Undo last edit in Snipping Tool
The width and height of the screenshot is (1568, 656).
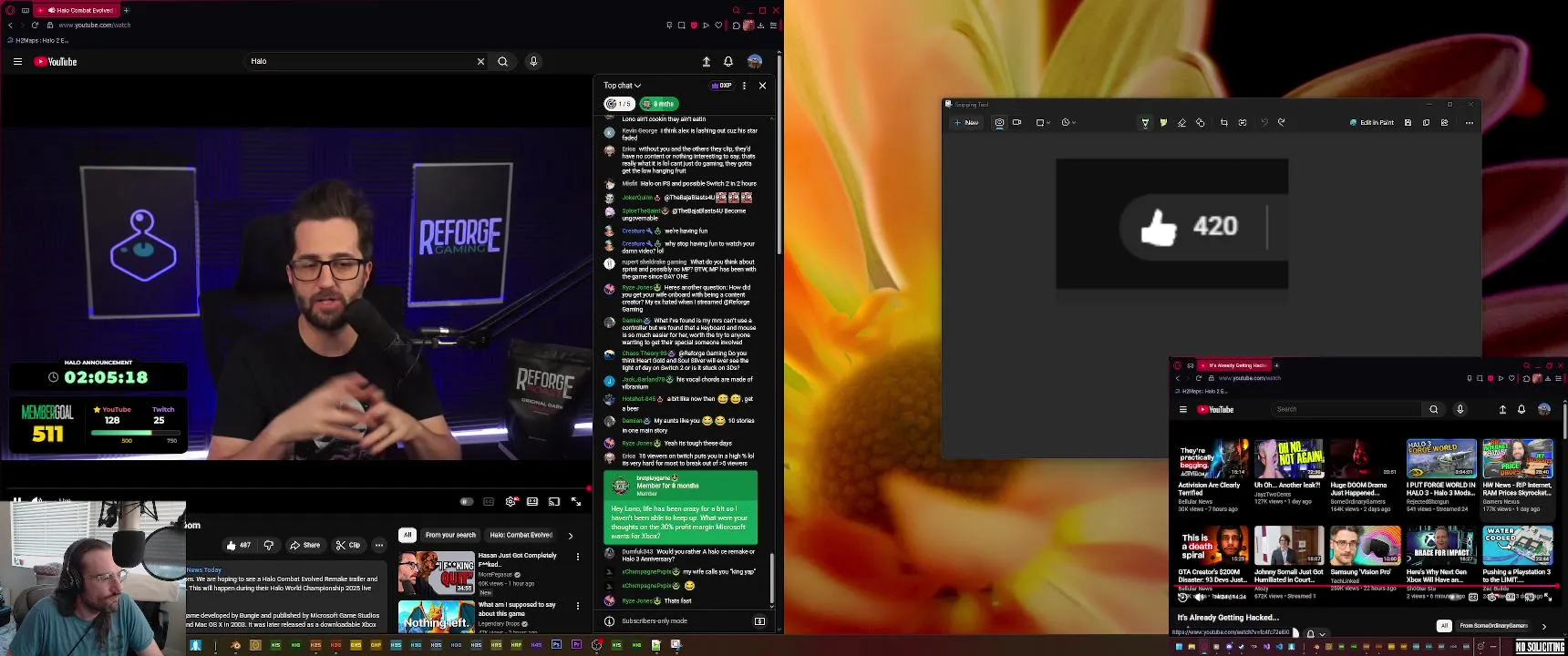click(1264, 122)
